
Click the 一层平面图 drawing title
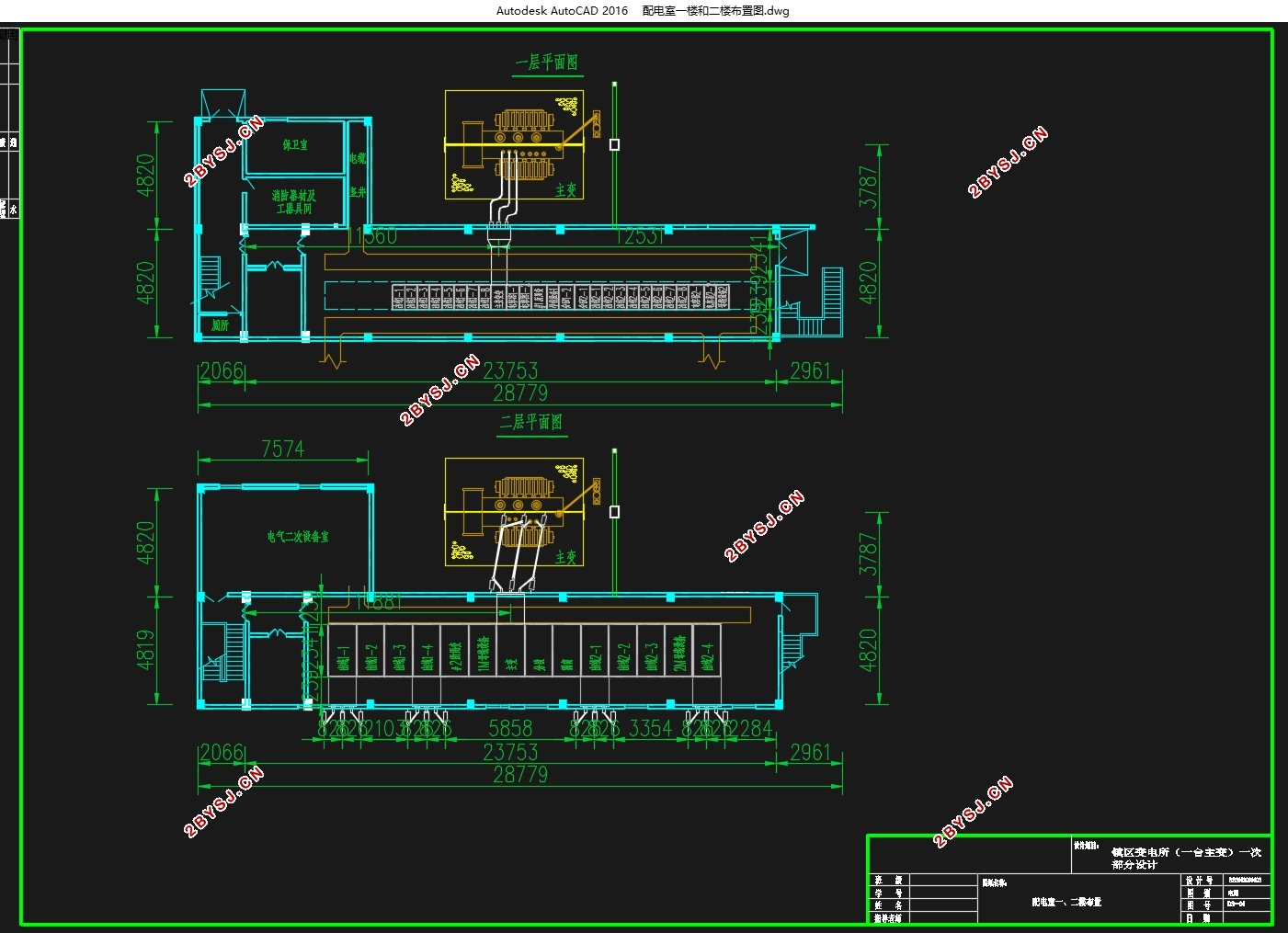tap(547, 63)
